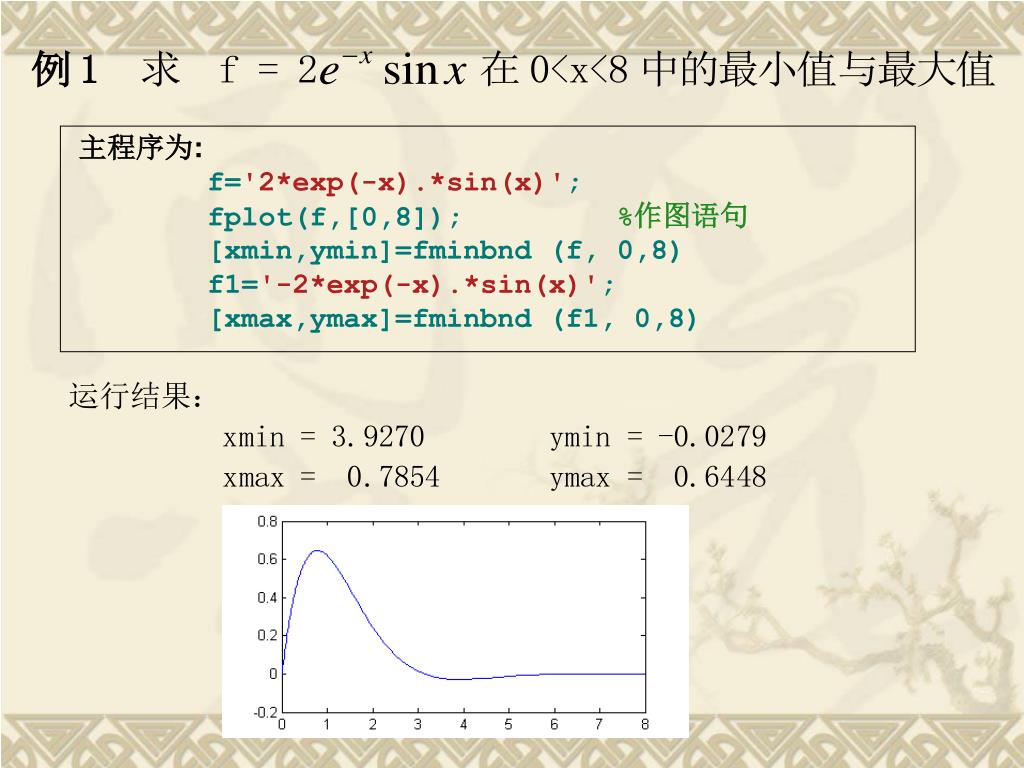Click y-axis tick label 0.8
The height and width of the screenshot is (768, 1024).
click(267, 521)
